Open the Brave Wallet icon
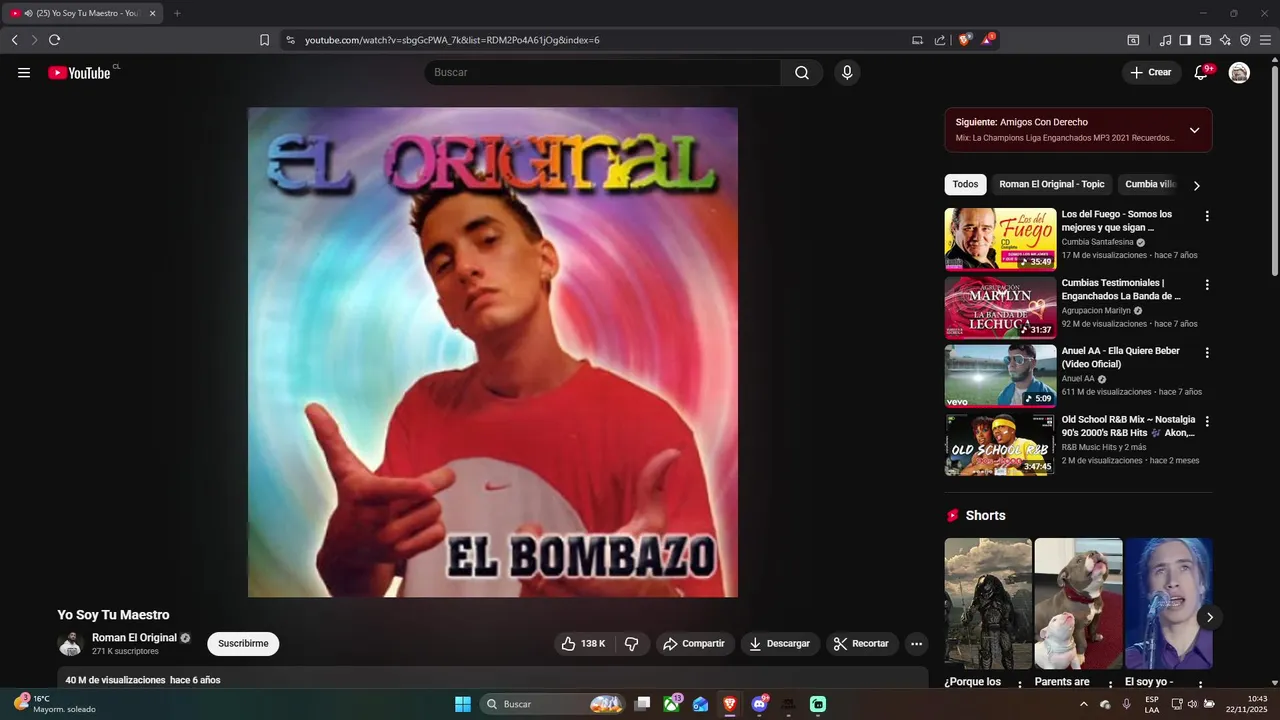Image resolution: width=1280 pixels, height=720 pixels. click(x=1205, y=40)
